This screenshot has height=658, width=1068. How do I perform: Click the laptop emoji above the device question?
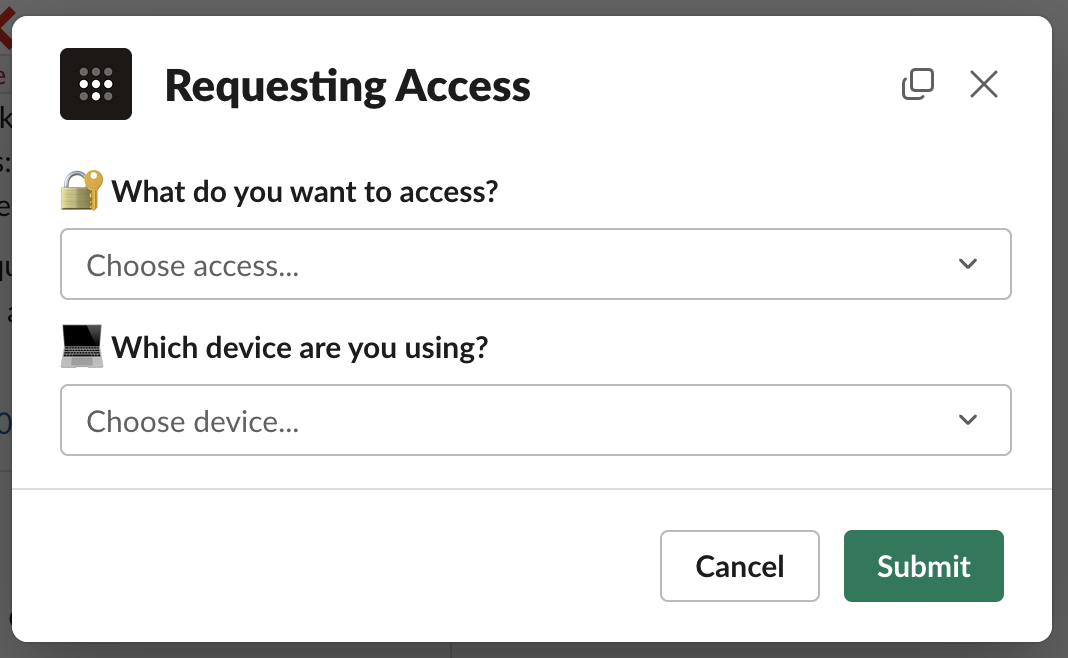tap(80, 346)
